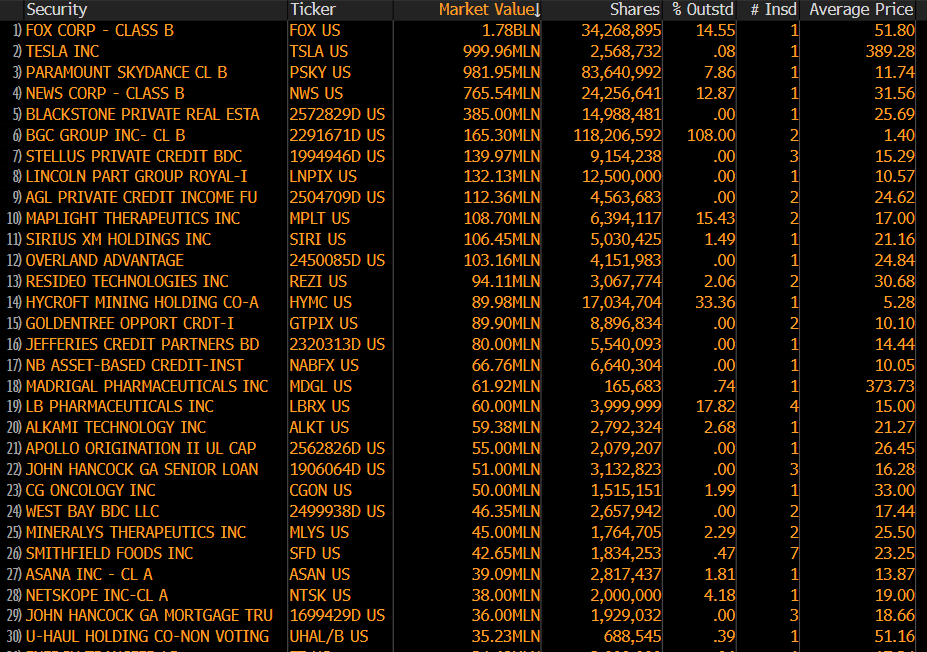Click % outstanding value 33.36

(715, 303)
